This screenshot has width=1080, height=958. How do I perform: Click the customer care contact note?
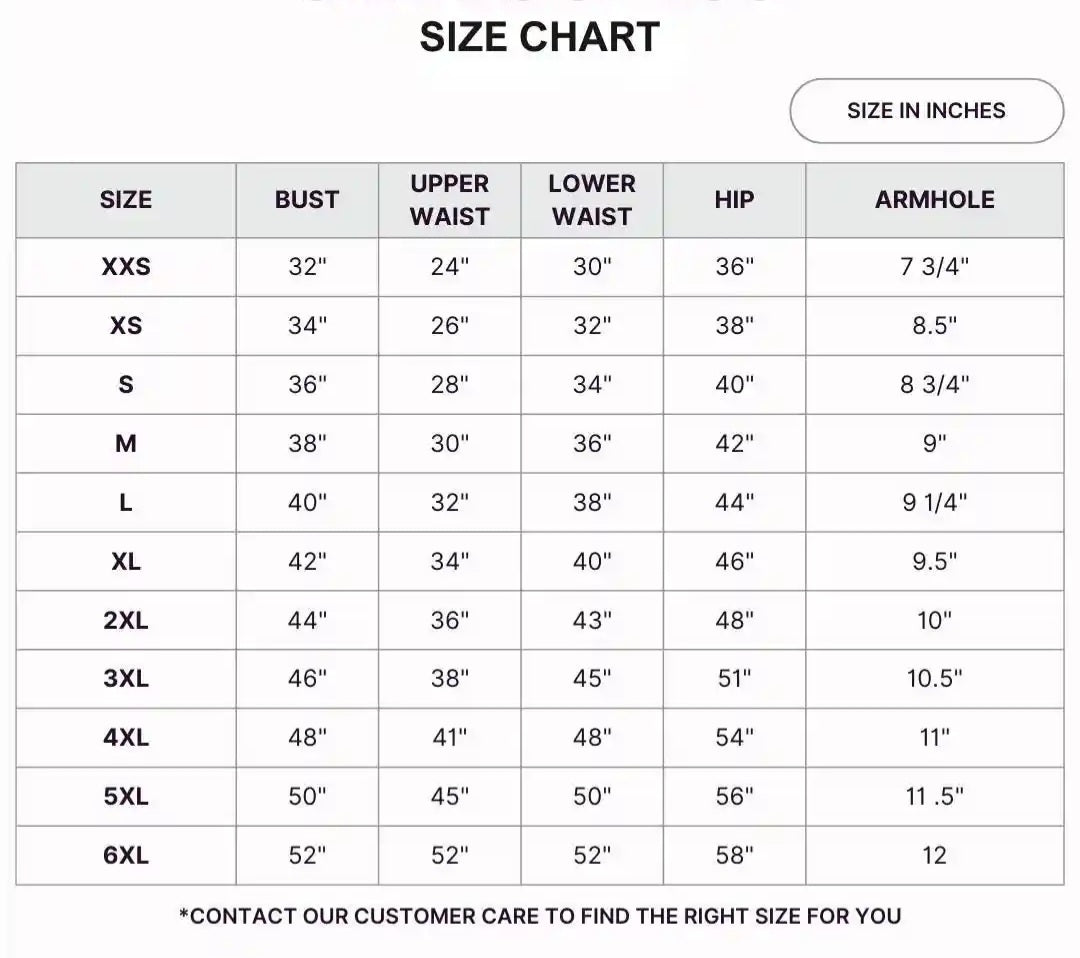(540, 916)
